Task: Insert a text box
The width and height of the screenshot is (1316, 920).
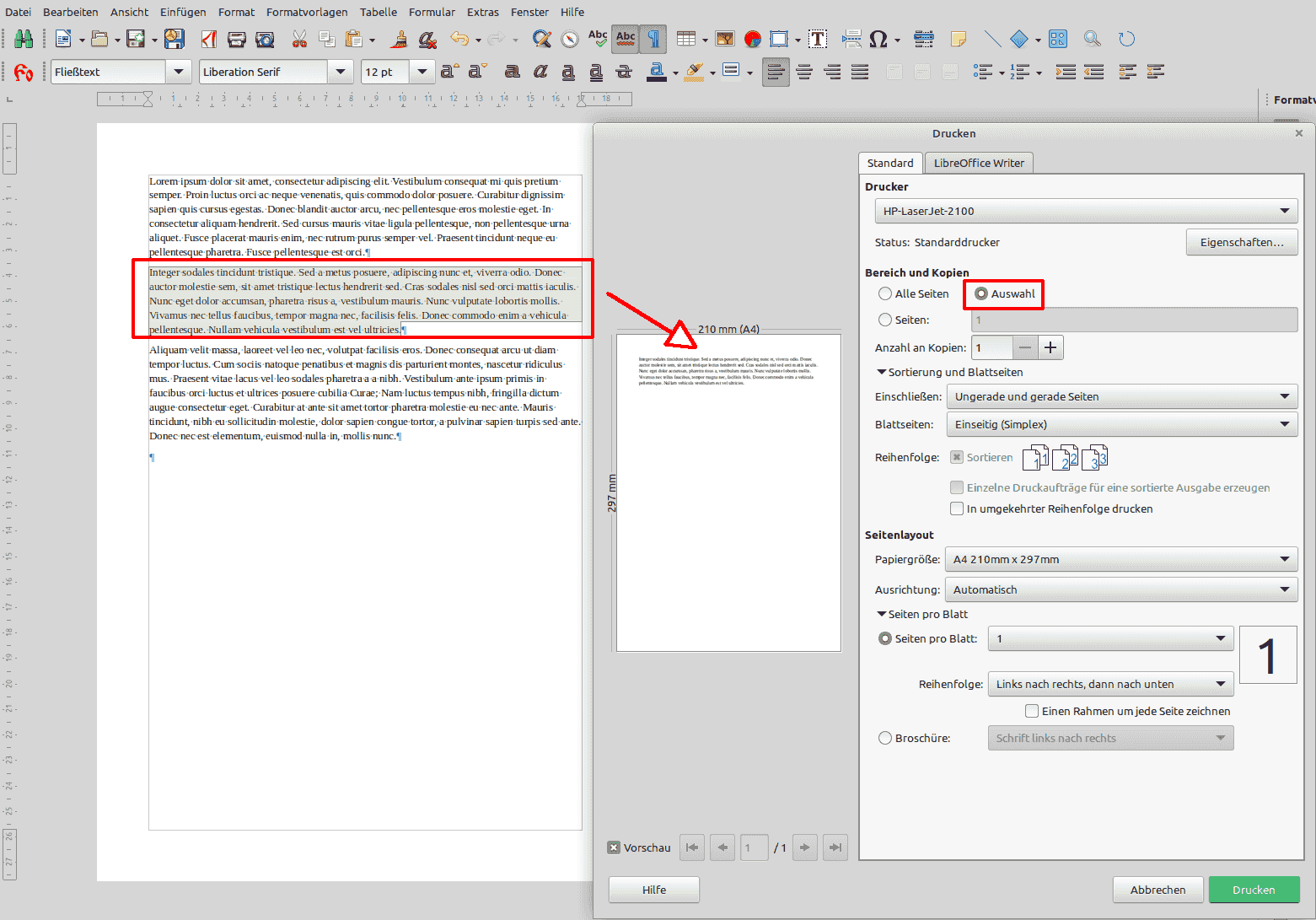Action: point(818,39)
